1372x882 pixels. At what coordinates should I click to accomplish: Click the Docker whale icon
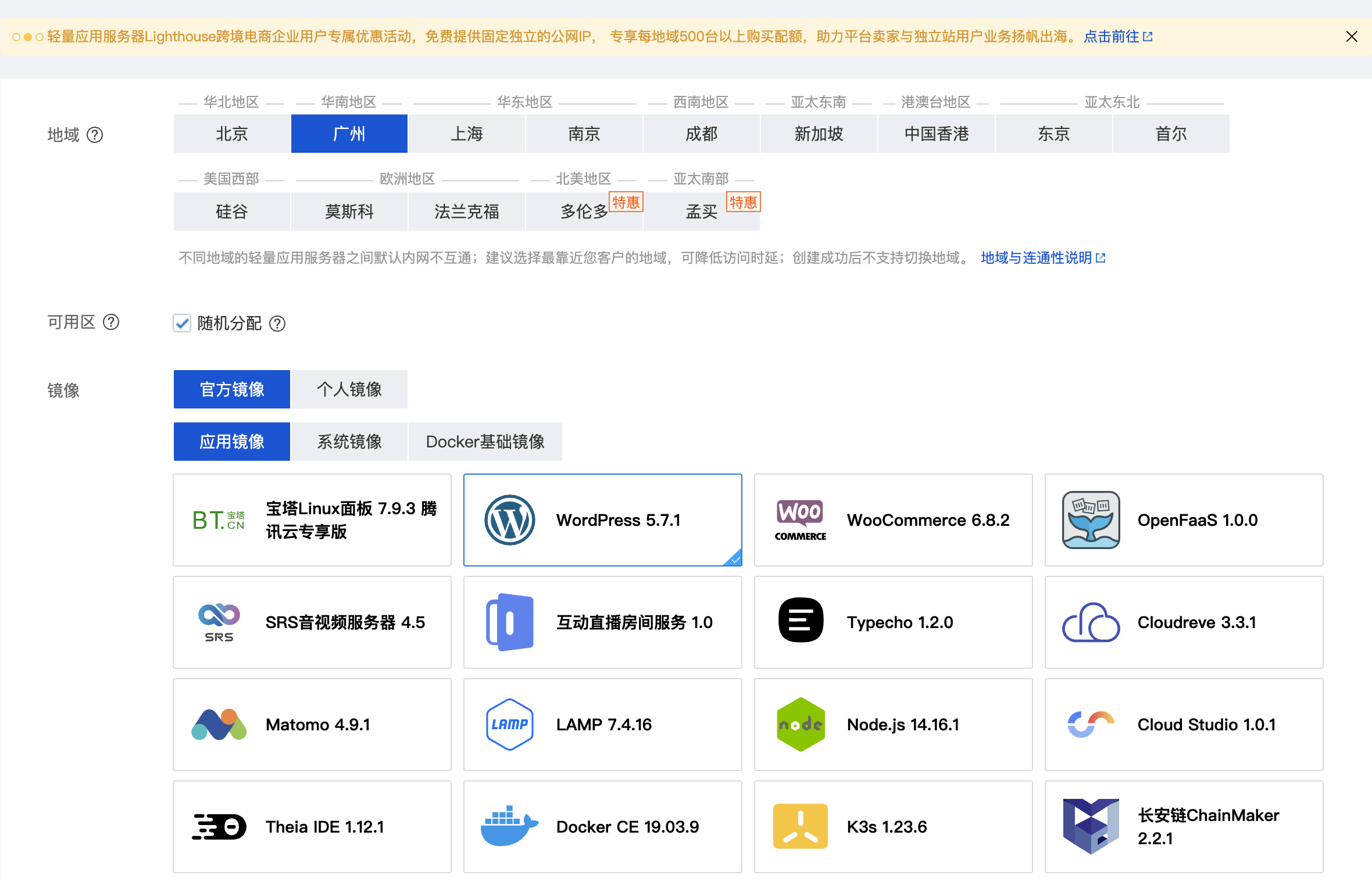[510, 826]
